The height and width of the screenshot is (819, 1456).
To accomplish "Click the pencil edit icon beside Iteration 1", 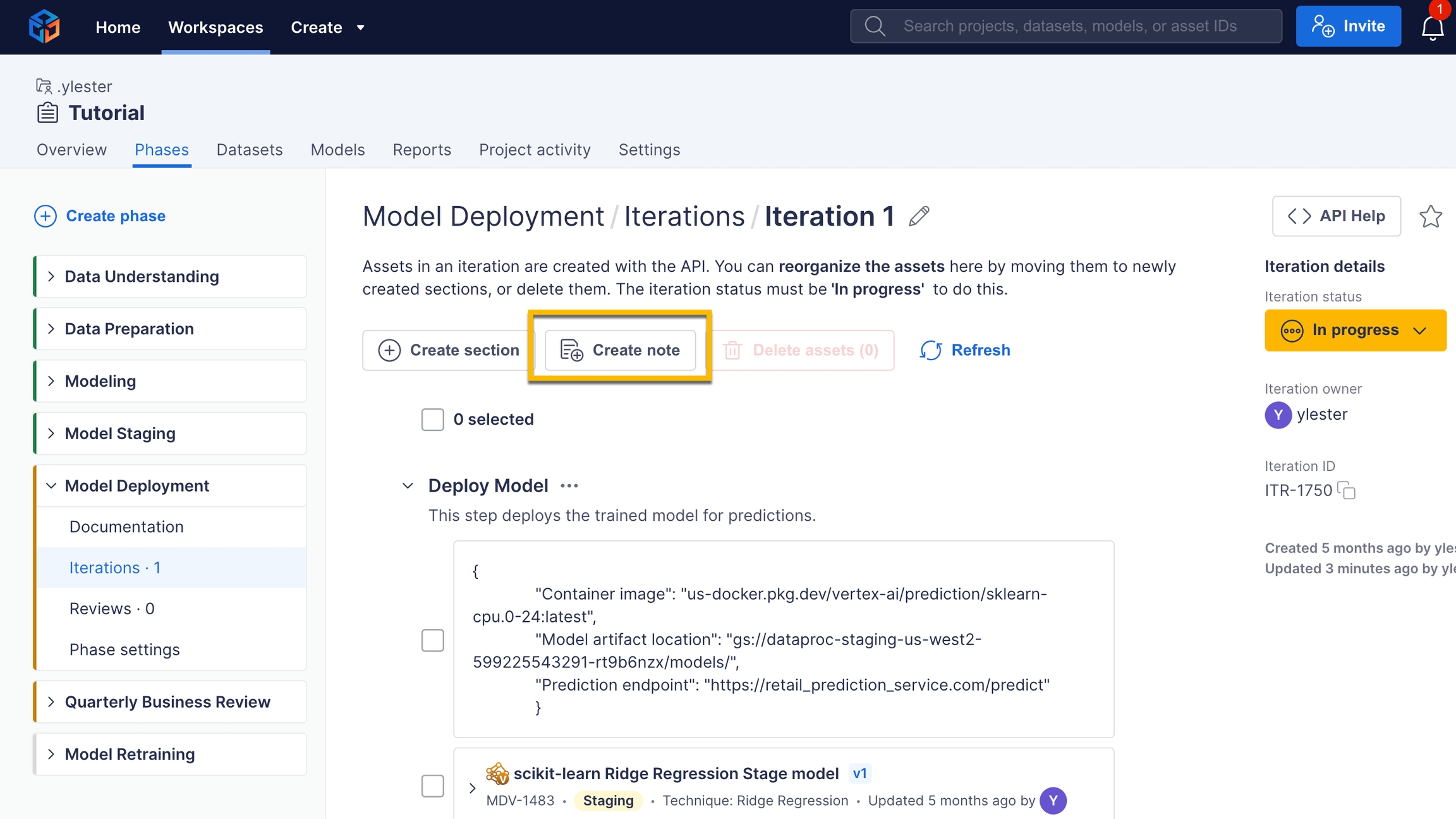I will click(919, 217).
